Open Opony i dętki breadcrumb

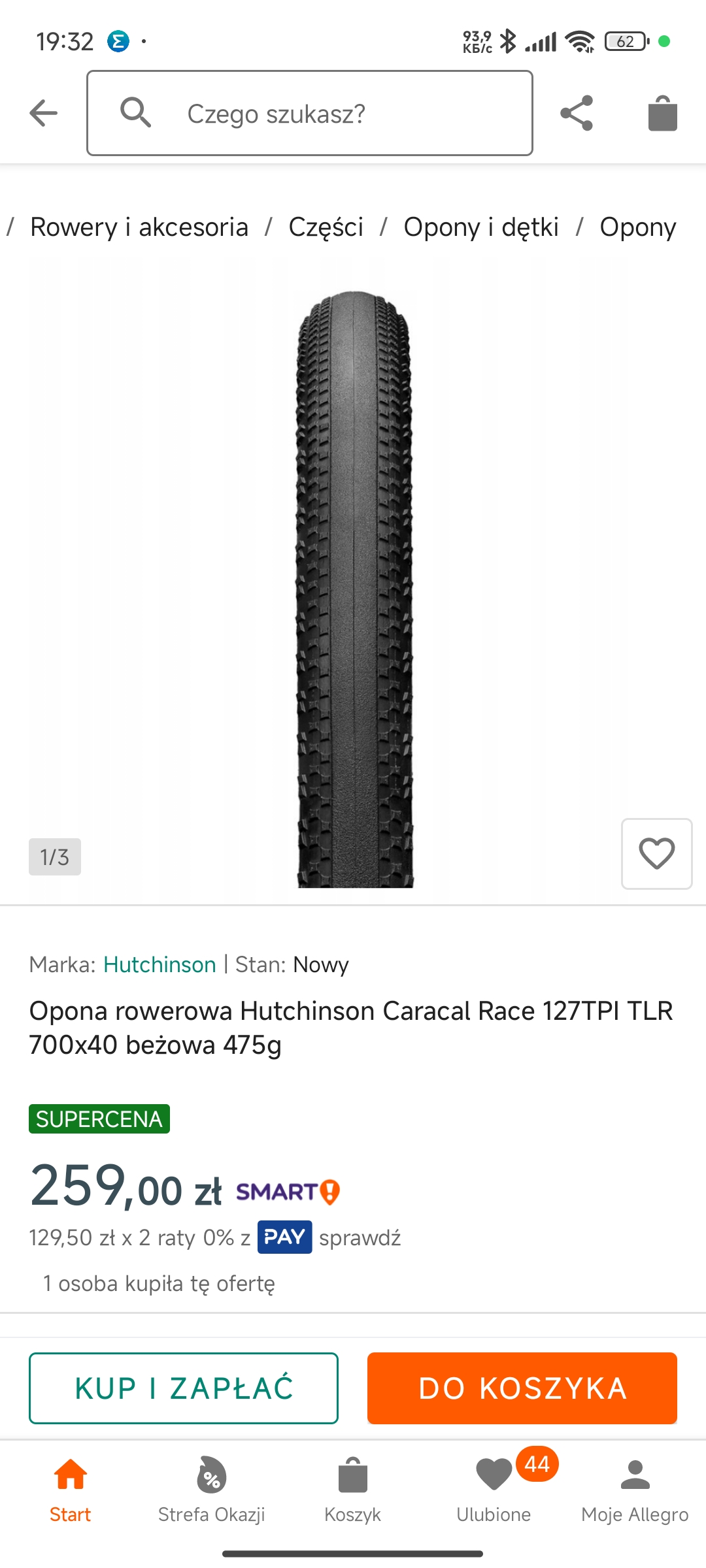[481, 227]
